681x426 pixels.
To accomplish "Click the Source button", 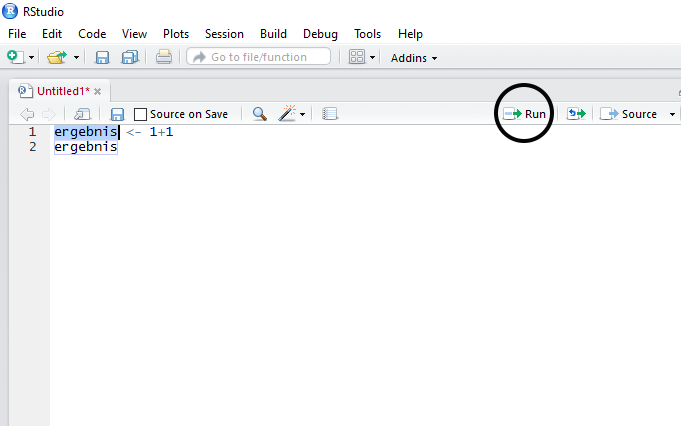I will click(630, 114).
